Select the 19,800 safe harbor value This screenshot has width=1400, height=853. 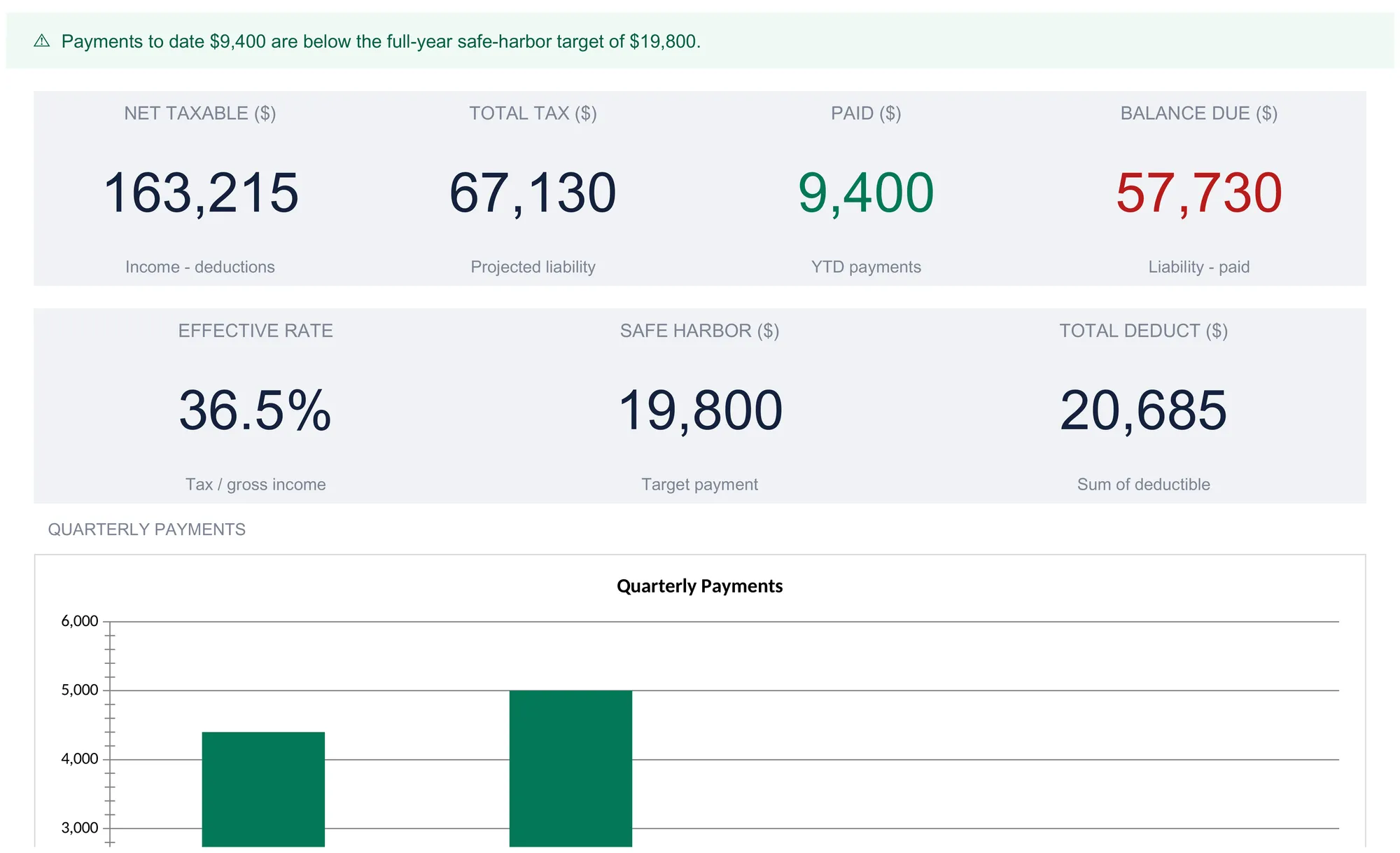(700, 410)
